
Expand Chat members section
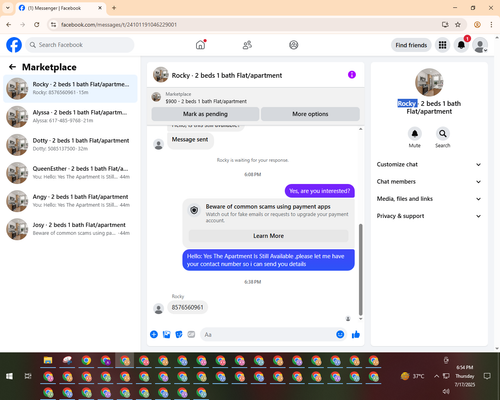click(x=429, y=182)
